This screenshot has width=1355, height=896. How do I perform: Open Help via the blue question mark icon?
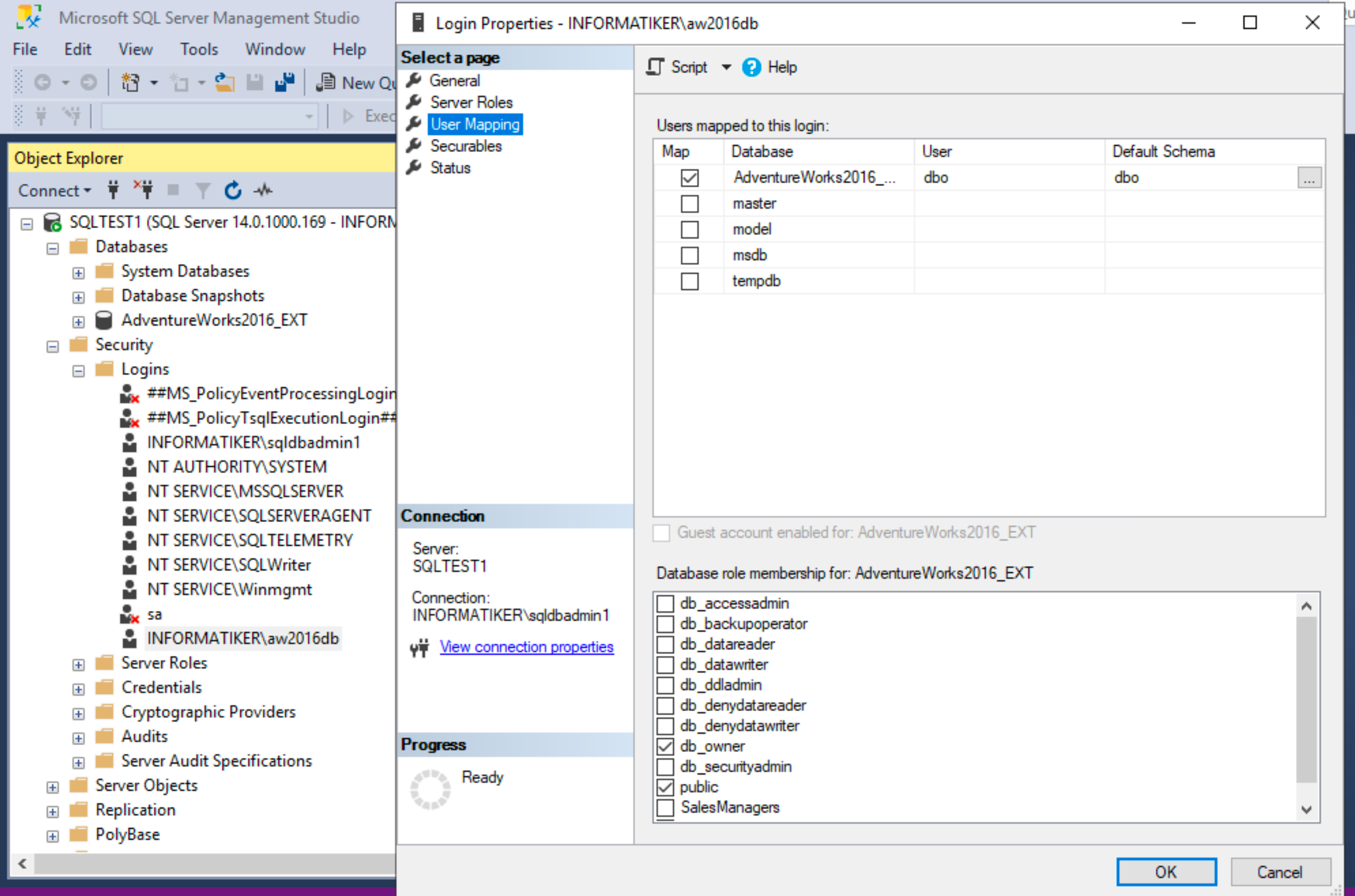pos(752,67)
